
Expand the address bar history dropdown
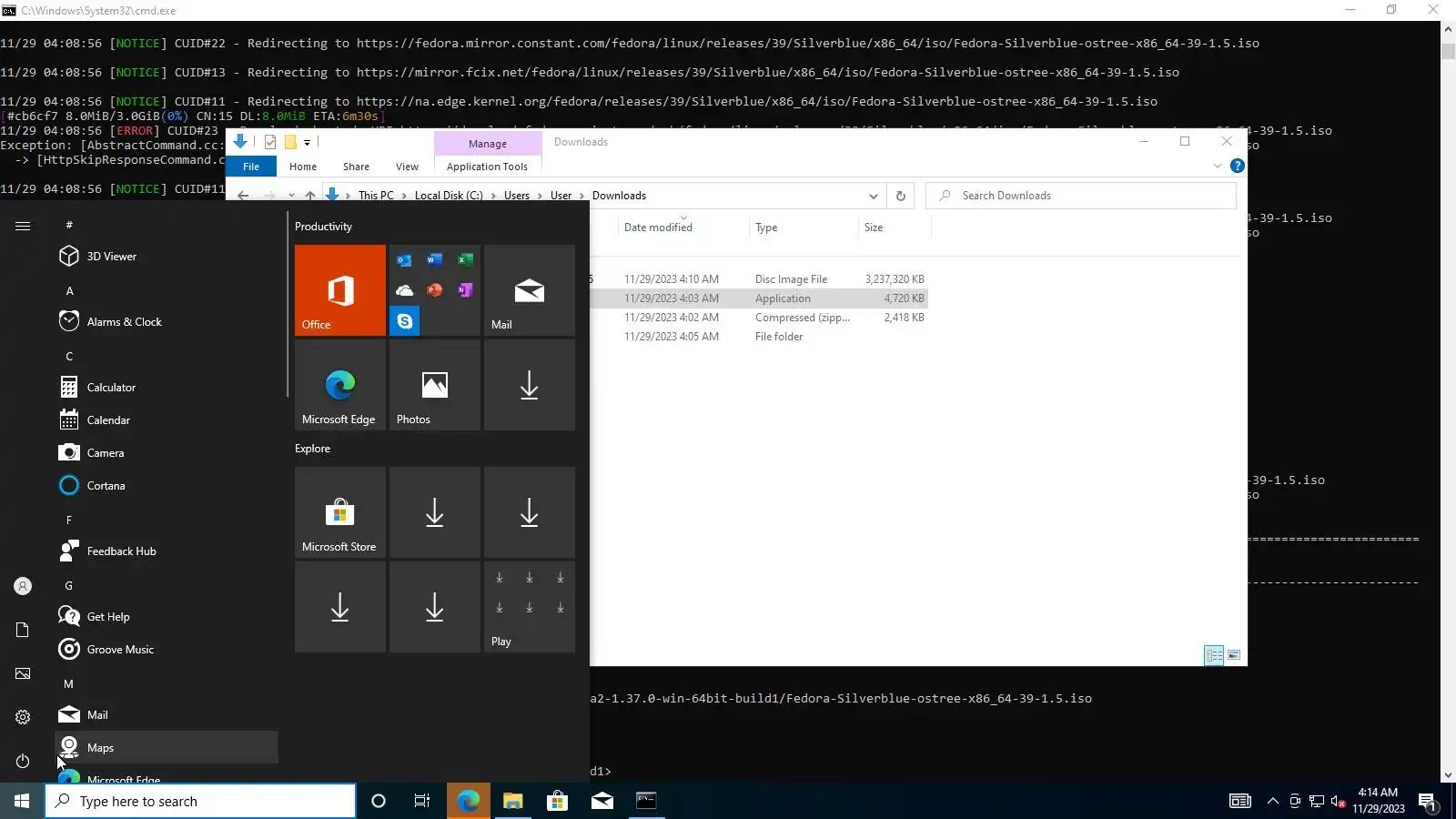873,196
